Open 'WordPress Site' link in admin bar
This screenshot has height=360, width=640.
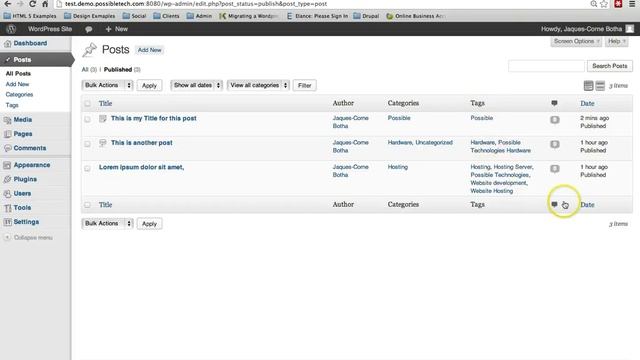coord(50,29)
